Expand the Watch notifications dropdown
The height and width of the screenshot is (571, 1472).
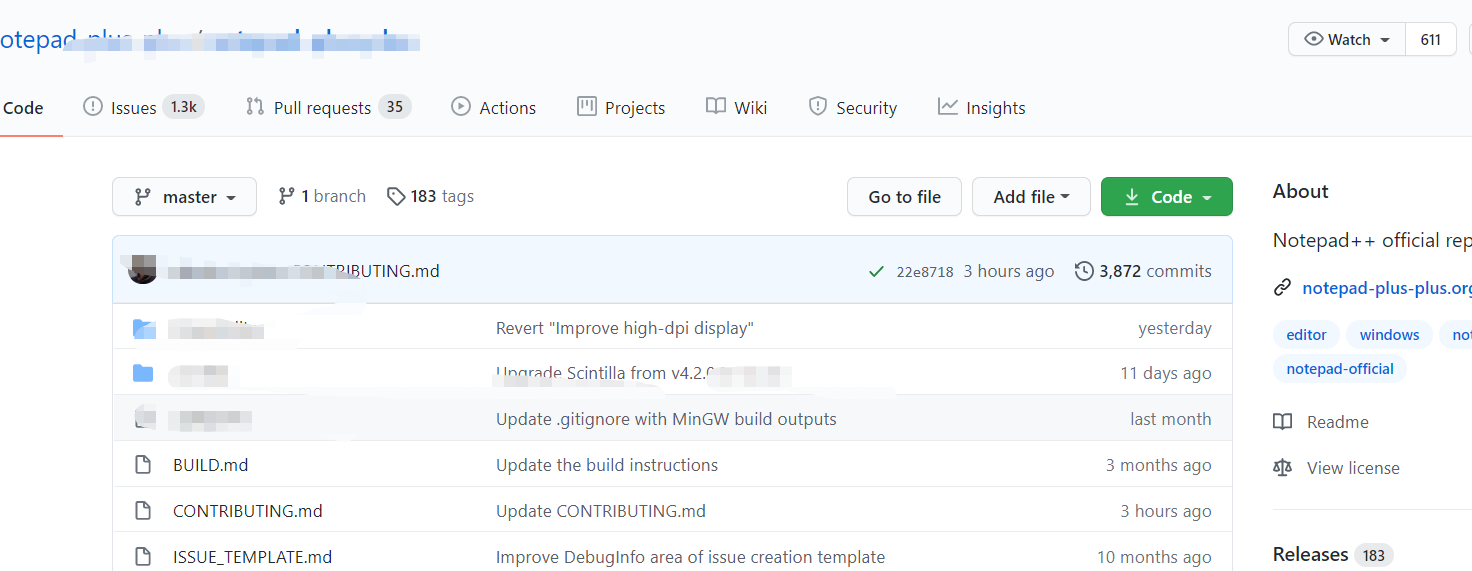[1347, 40]
